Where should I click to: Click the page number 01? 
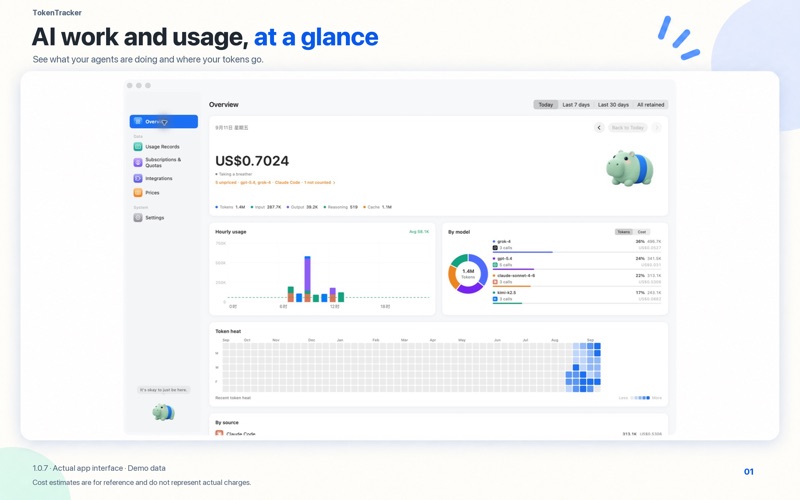pos(748,472)
